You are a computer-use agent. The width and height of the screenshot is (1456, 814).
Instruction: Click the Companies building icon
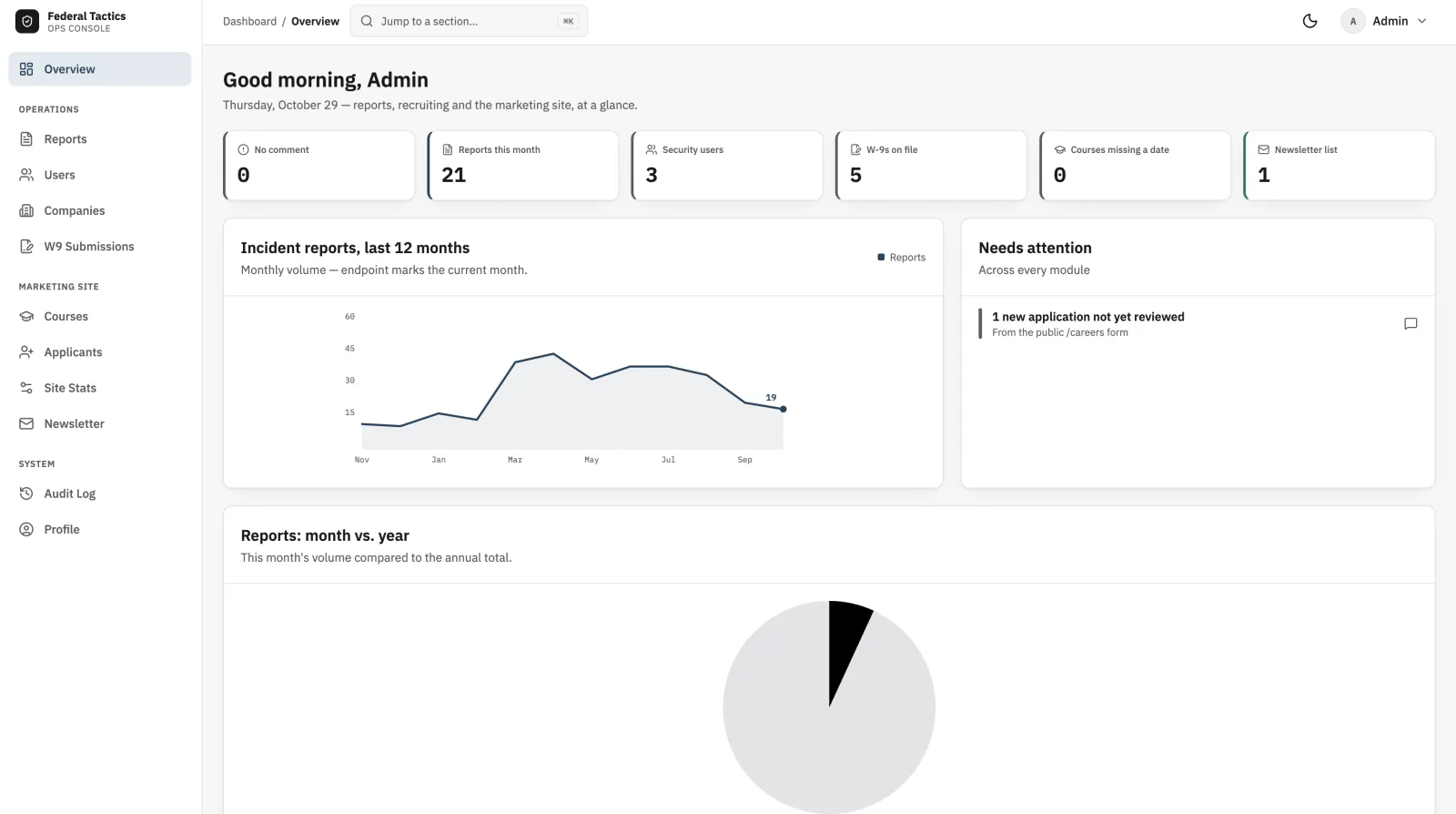26,210
